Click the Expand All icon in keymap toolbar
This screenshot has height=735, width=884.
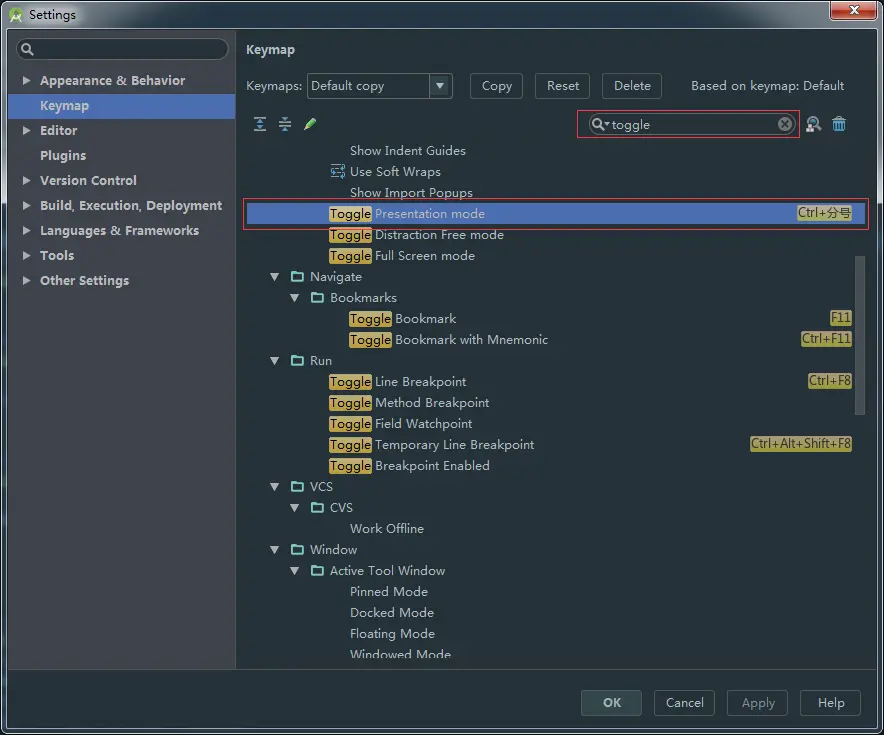pos(260,124)
